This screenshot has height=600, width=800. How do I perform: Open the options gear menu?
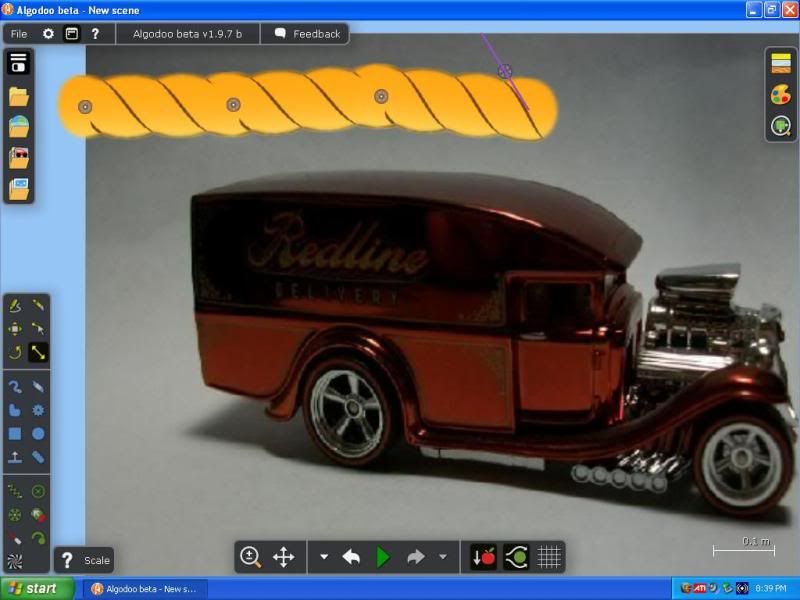pos(48,34)
